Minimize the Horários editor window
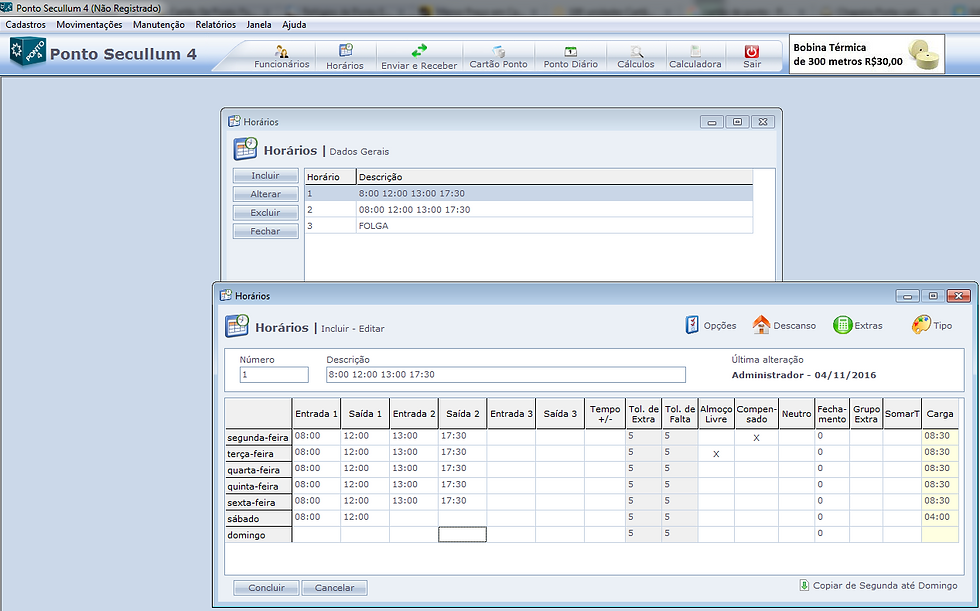This screenshot has width=980, height=611. [908, 296]
